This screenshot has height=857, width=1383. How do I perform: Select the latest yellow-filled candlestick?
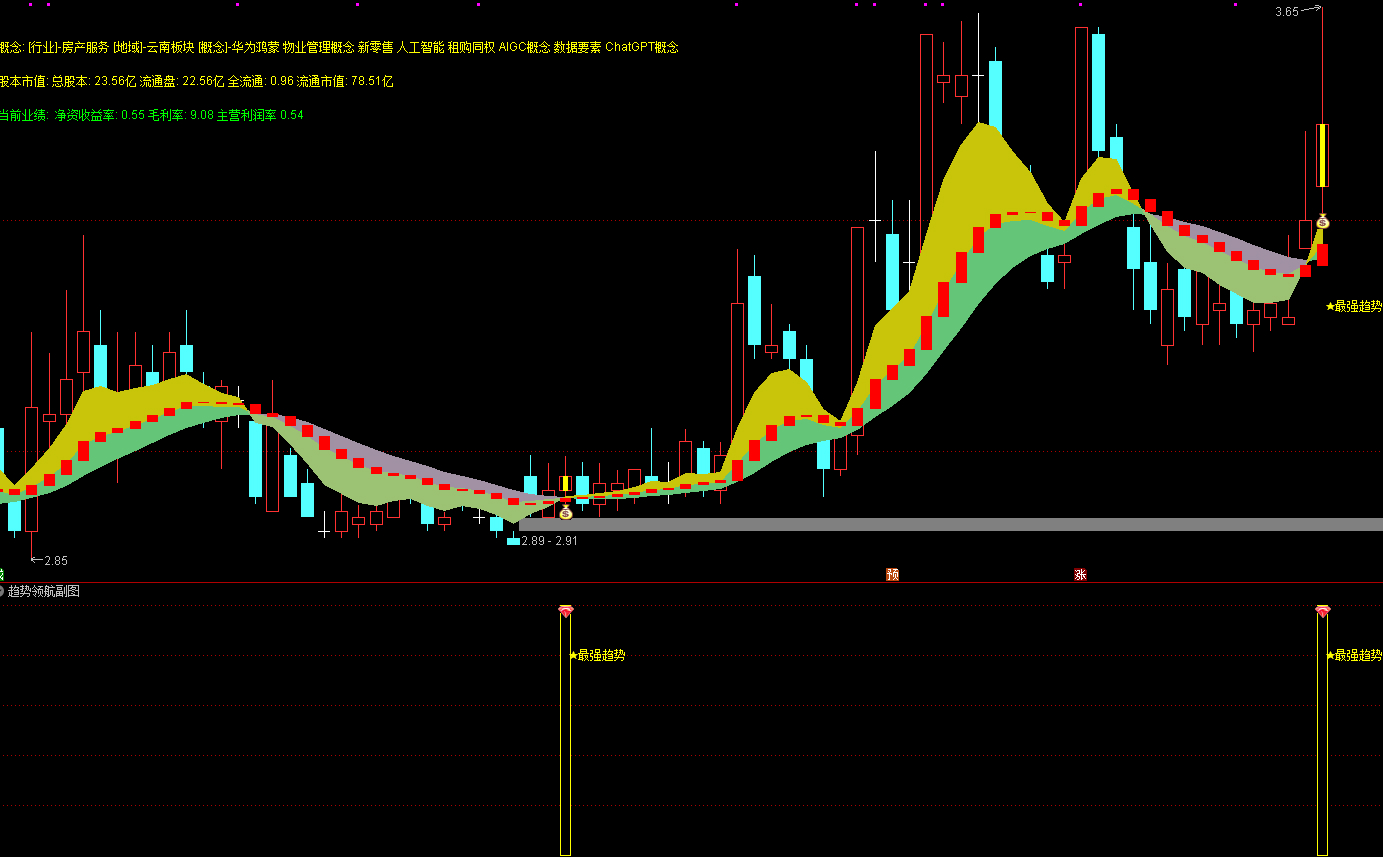[x=1322, y=155]
